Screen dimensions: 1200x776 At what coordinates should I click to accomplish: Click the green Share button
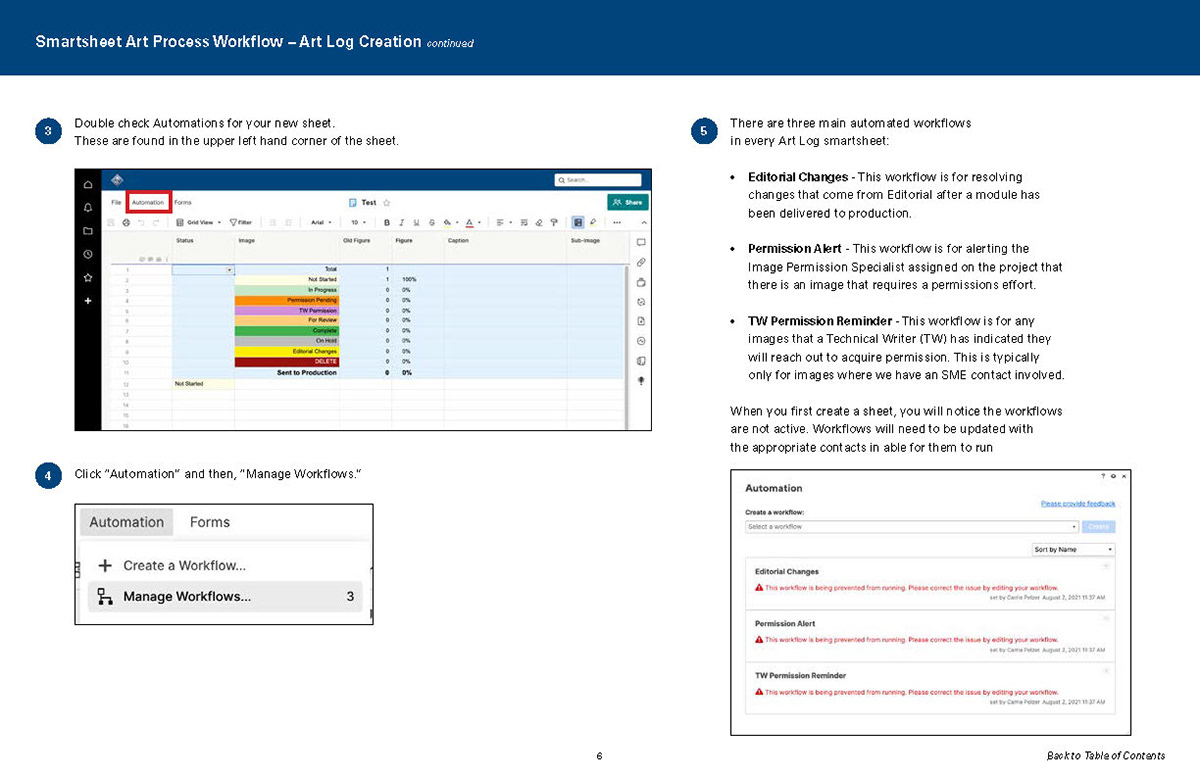coord(628,202)
